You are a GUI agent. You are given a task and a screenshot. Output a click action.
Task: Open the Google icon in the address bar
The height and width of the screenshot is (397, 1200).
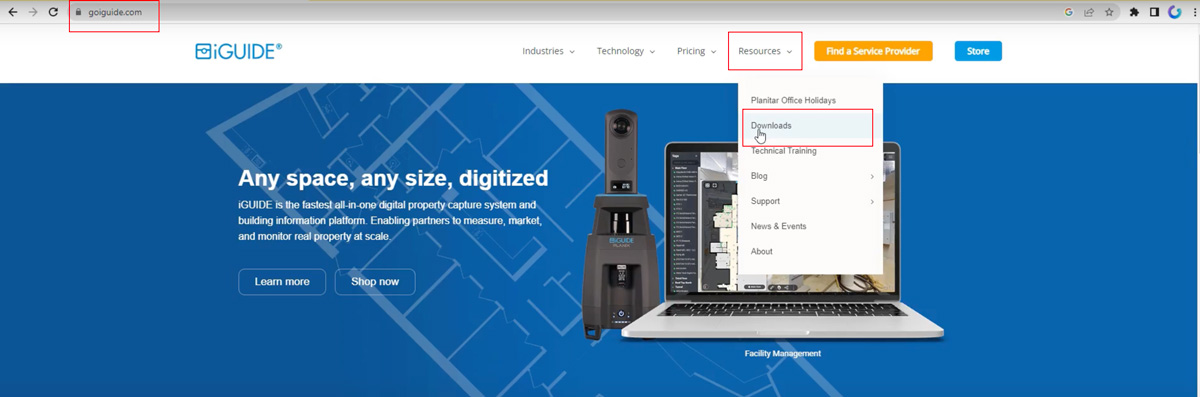1069,13
